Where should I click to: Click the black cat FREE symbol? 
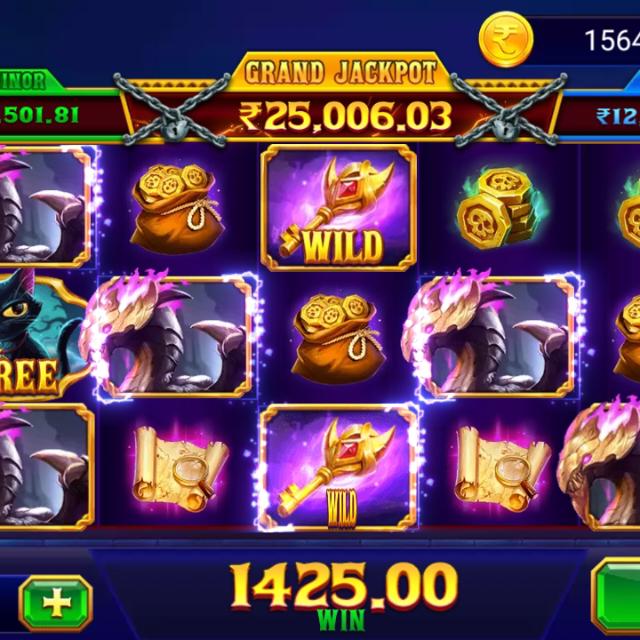click(39, 335)
